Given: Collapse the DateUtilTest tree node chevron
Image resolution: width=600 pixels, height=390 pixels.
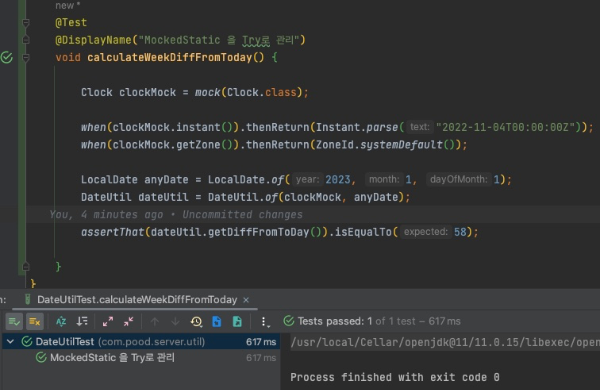Looking at the screenshot, I should coord(10,341).
